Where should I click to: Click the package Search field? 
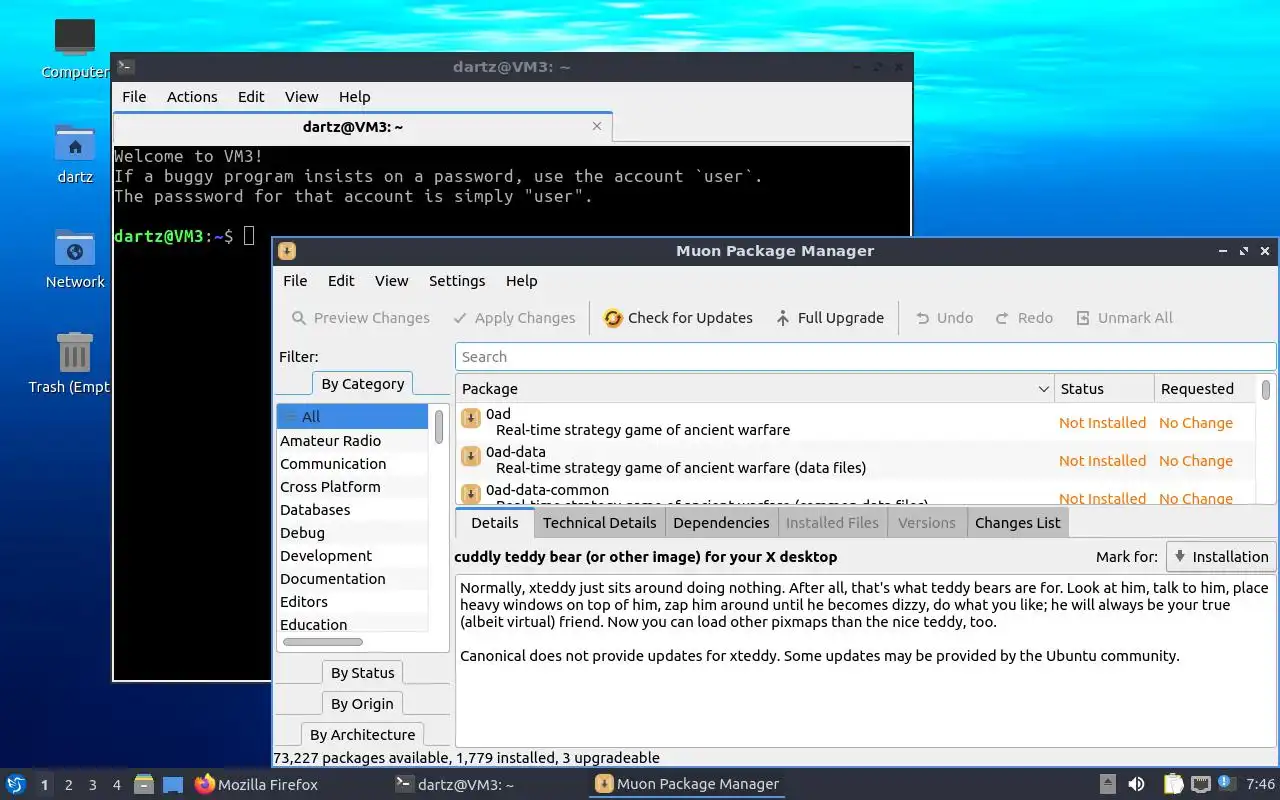(865, 357)
